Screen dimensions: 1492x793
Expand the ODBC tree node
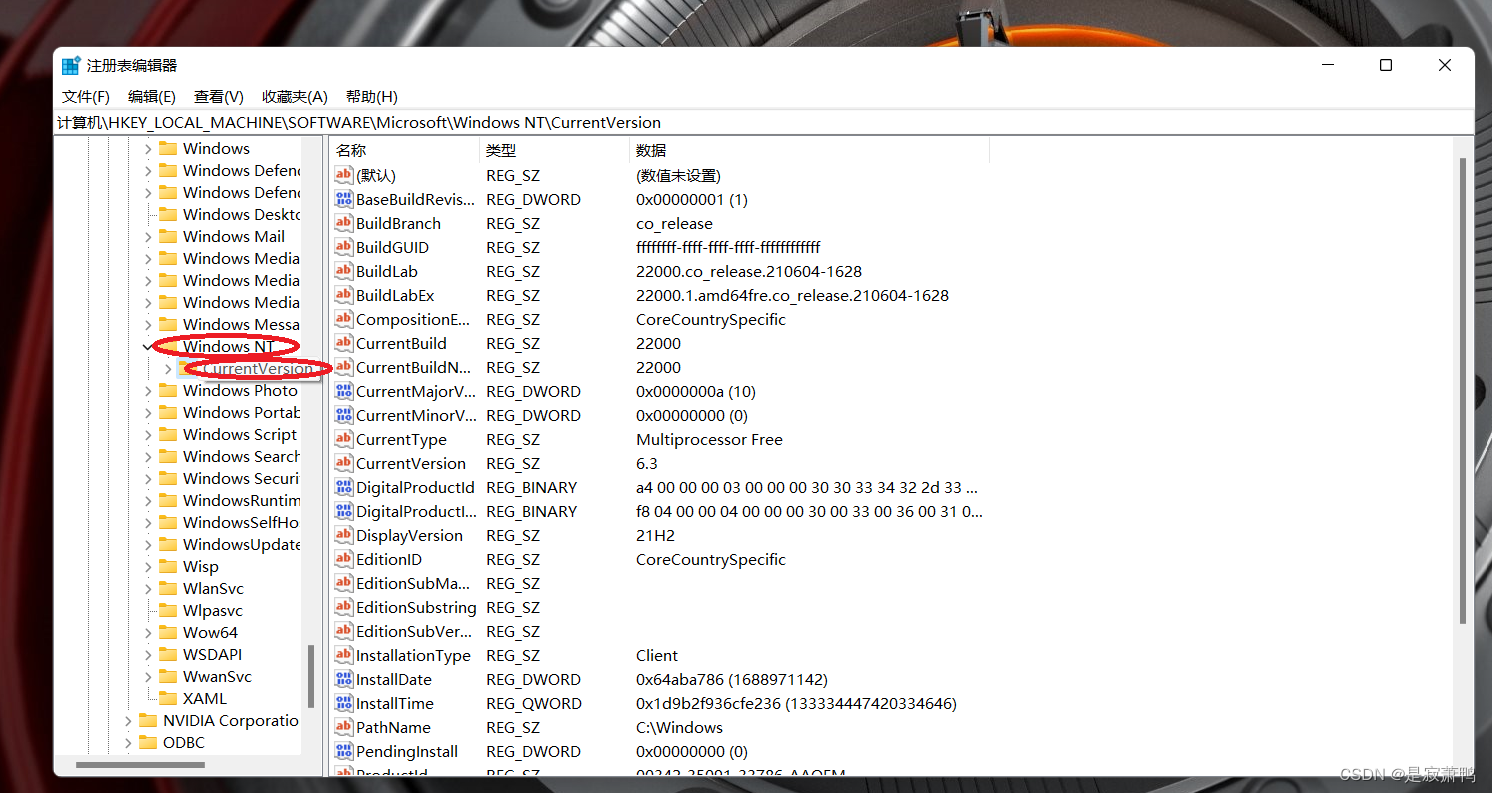(128, 743)
